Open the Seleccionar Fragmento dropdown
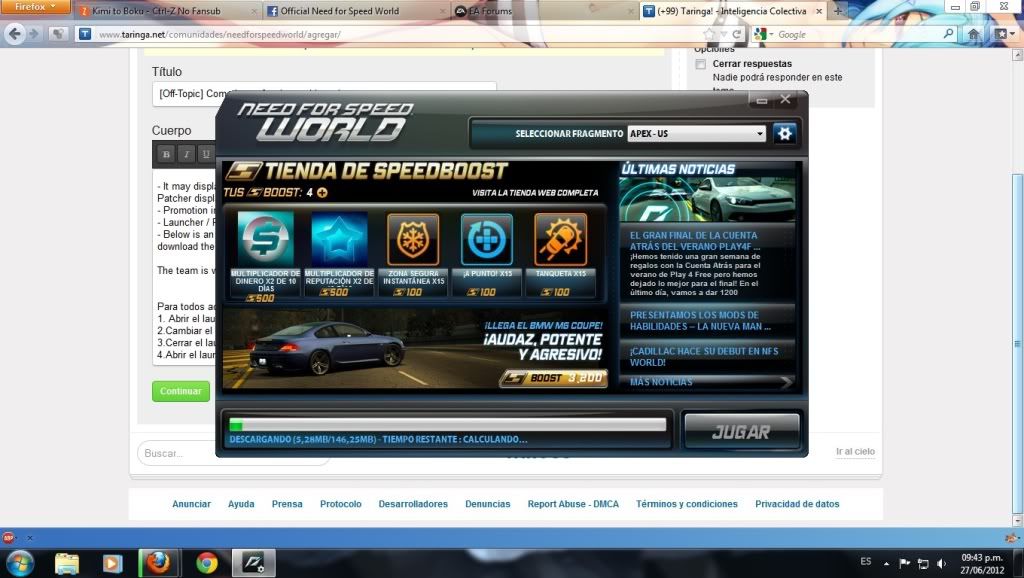1024x578 pixels. pyautogui.click(x=696, y=134)
